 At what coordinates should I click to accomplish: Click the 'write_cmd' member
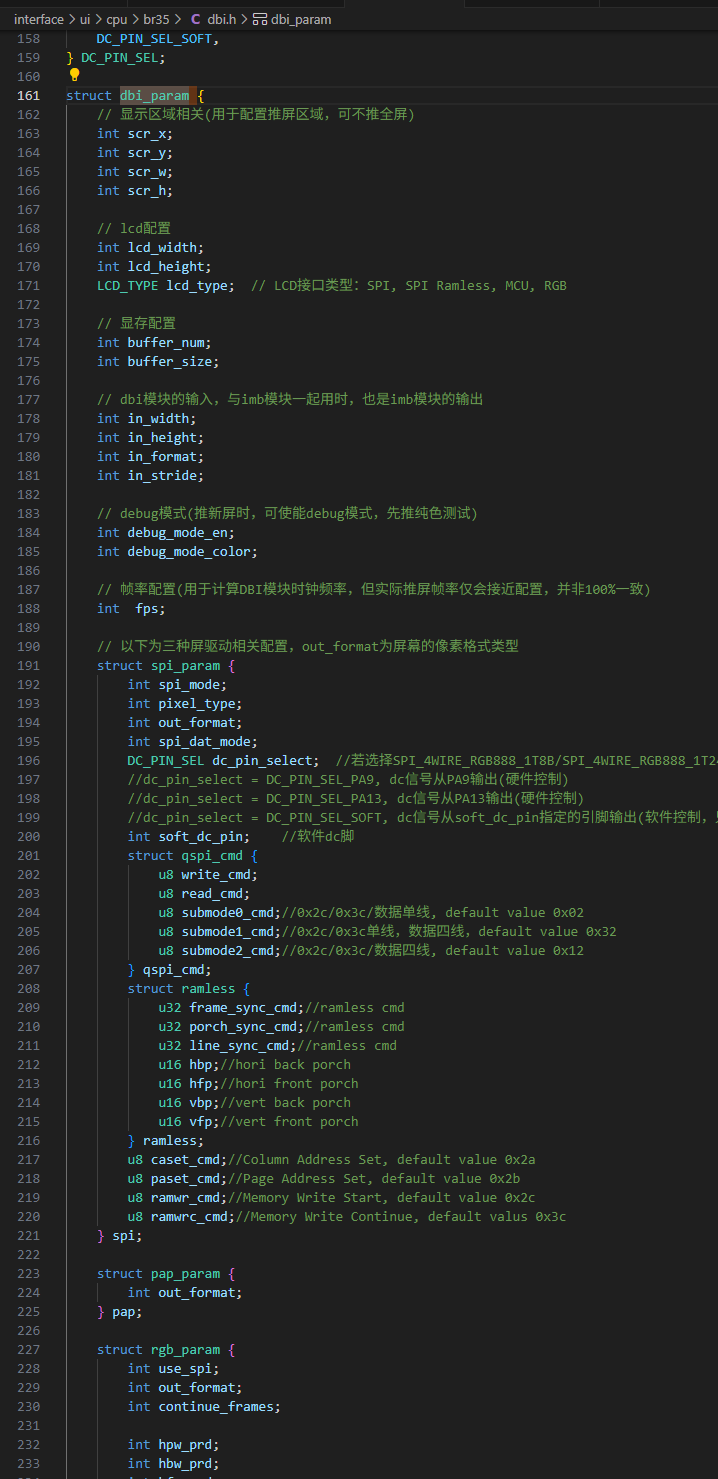coord(216,875)
